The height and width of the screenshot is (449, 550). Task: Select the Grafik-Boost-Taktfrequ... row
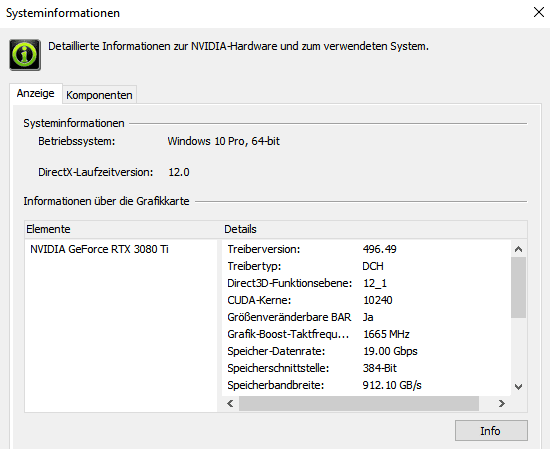367,334
